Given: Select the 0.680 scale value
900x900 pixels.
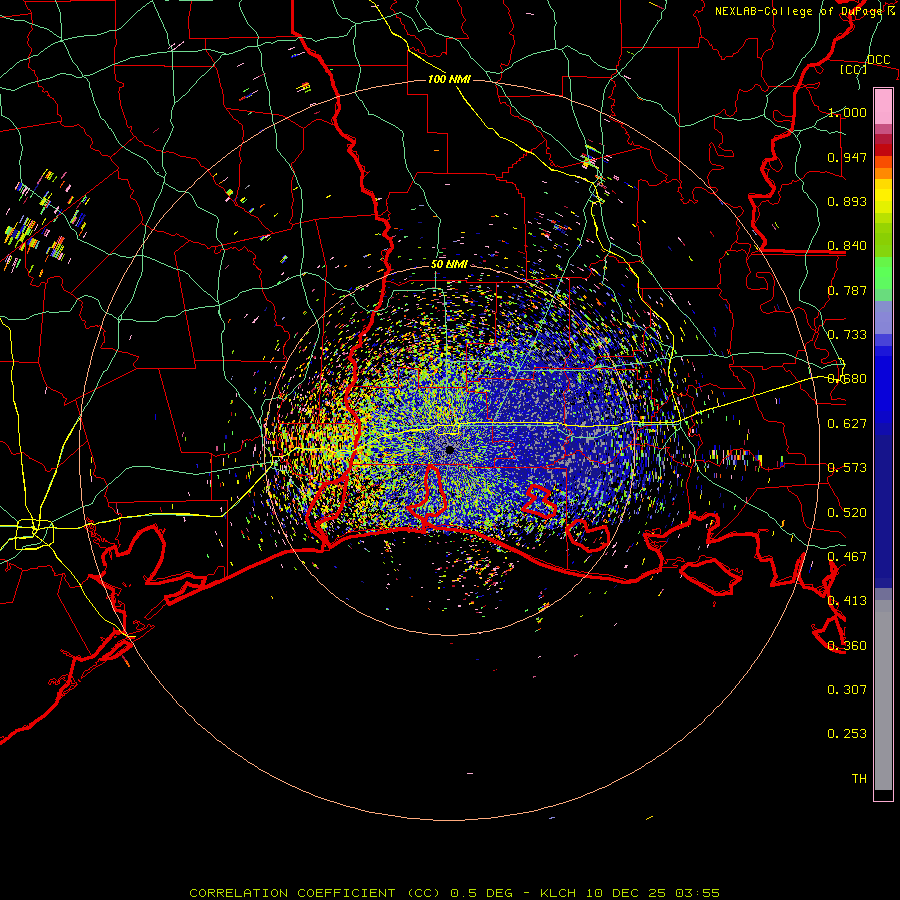Looking at the screenshot, I should [847, 379].
